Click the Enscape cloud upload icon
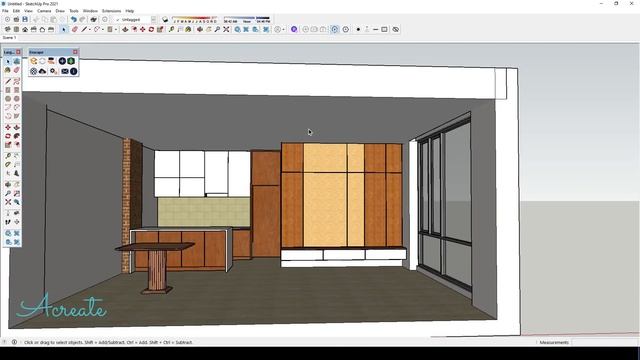The height and width of the screenshot is (360, 640). point(42,71)
